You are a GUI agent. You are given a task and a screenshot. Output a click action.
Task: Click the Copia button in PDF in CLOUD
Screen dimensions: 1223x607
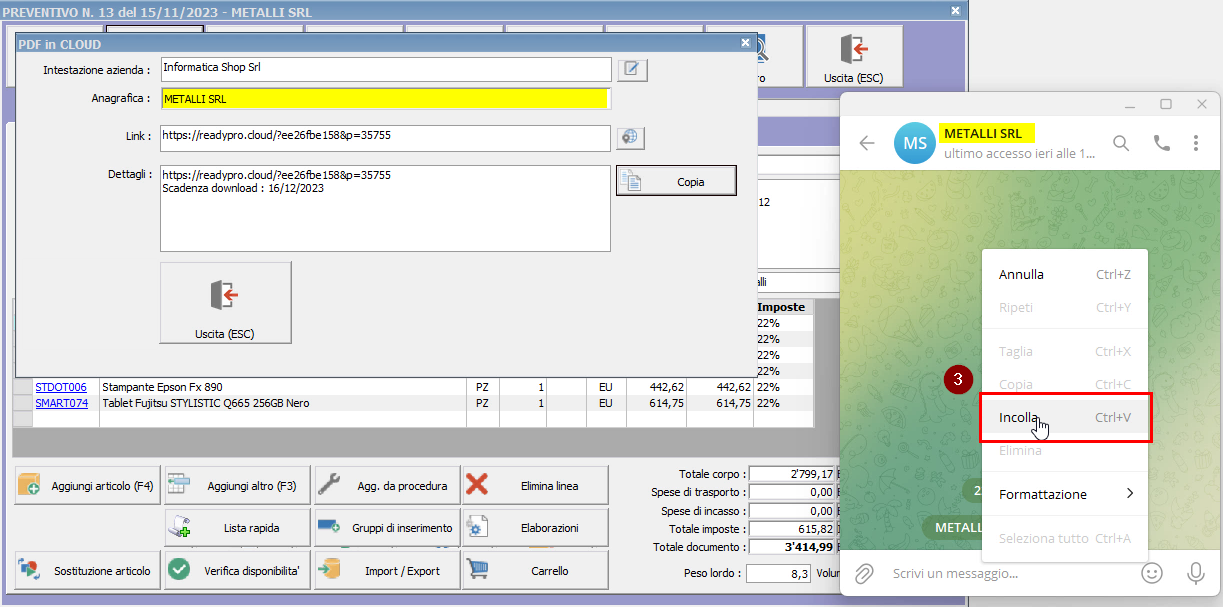[x=676, y=181]
